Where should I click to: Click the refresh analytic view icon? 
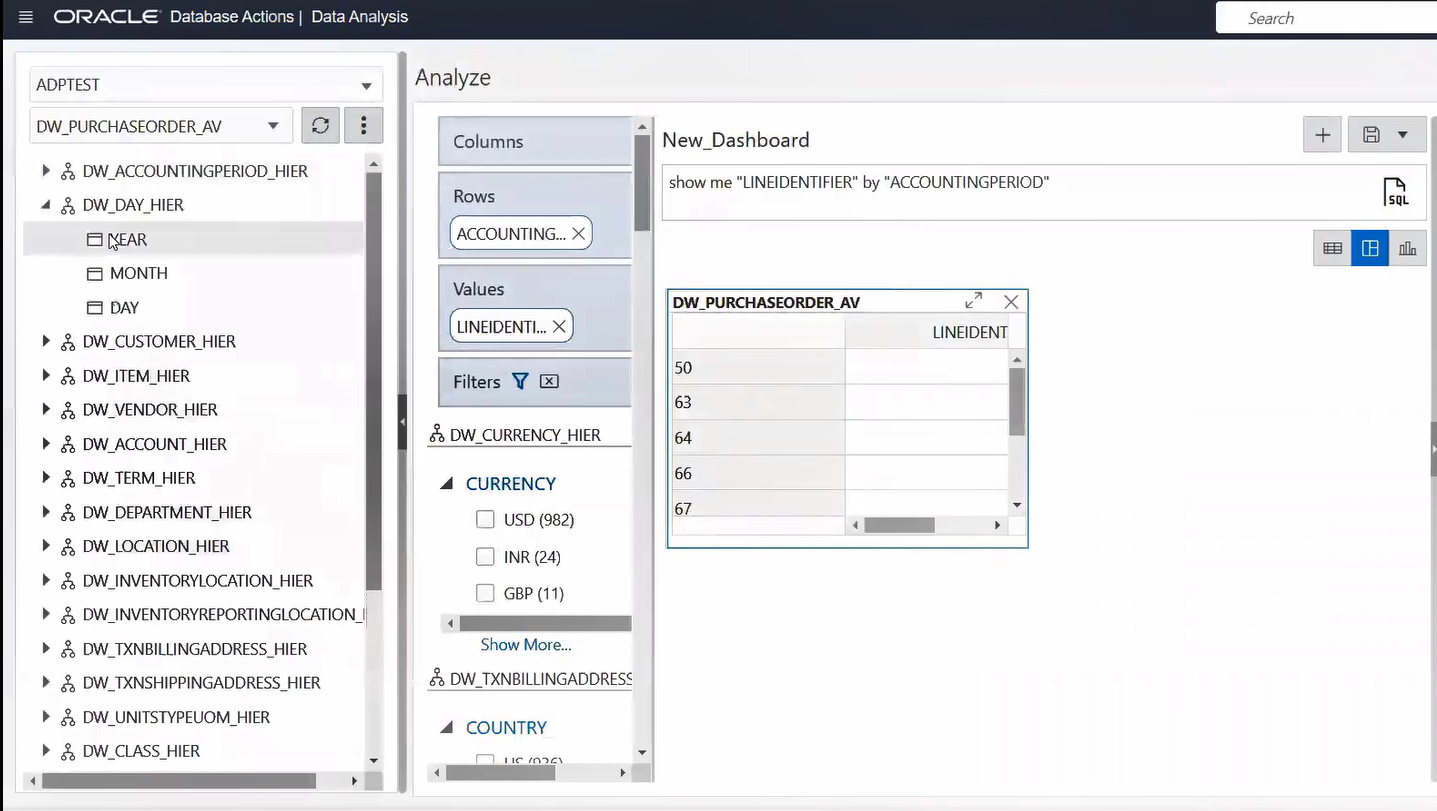320,126
